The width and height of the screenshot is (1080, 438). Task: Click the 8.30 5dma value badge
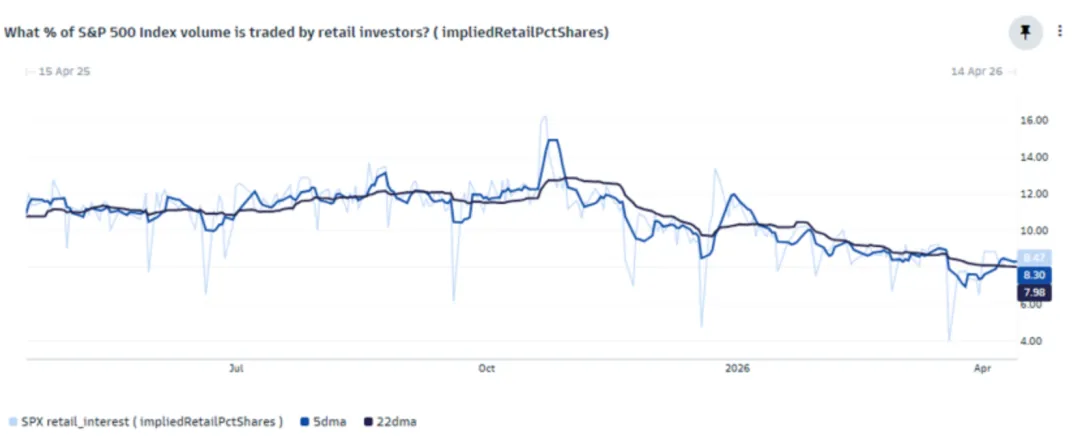(x=1034, y=275)
